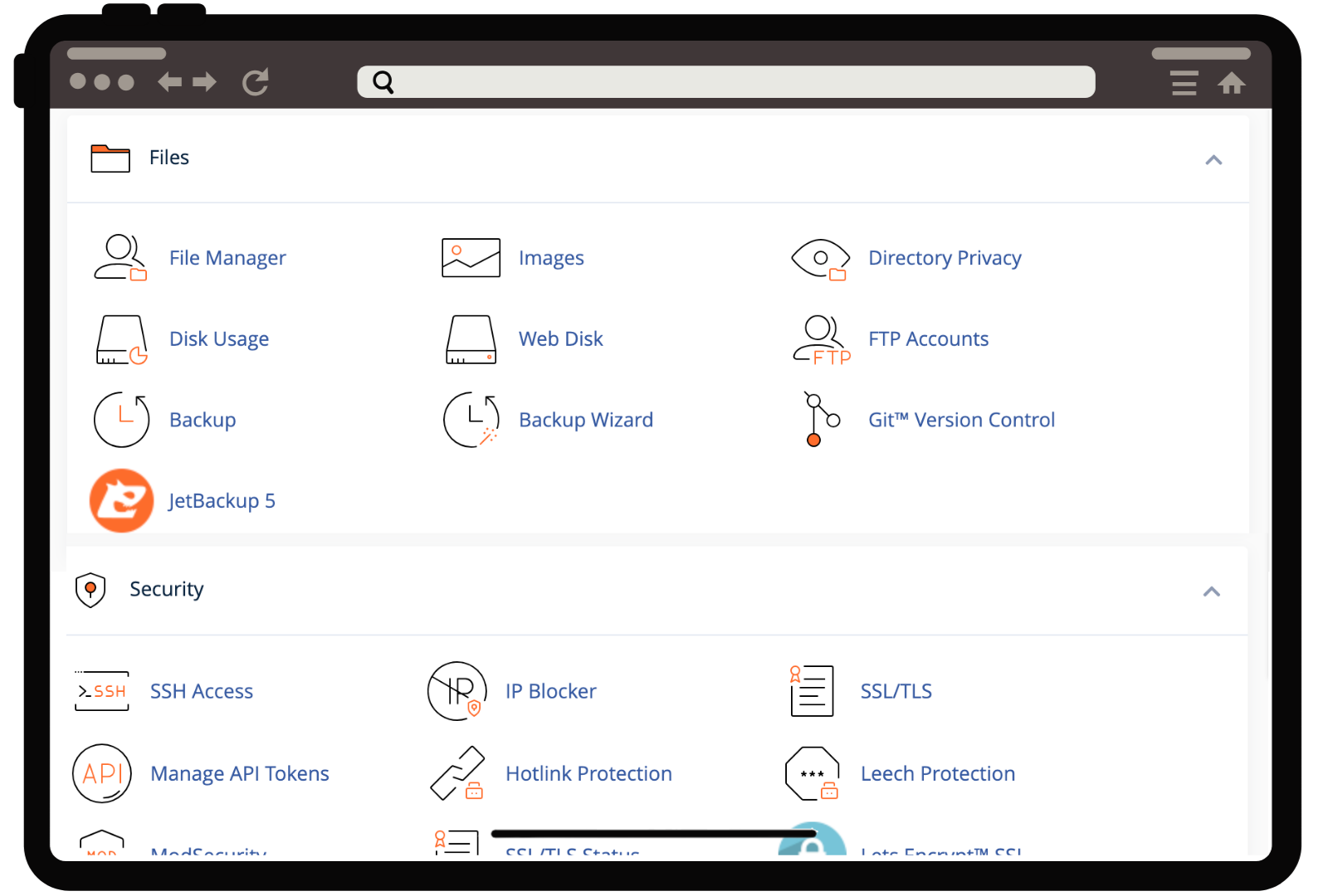
Task: Click the FTP Accounts icon
Action: [x=821, y=339]
